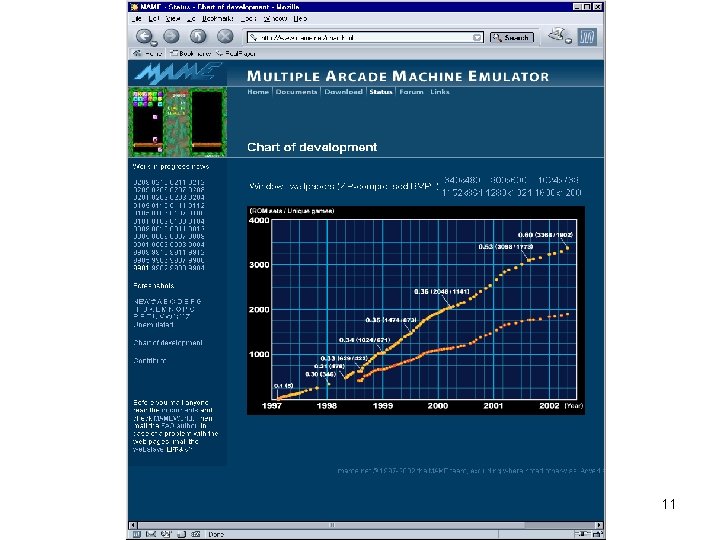The width and height of the screenshot is (720, 540).
Task: Click the RealPlayer bookmark on personal toolbar
Action: [236, 53]
